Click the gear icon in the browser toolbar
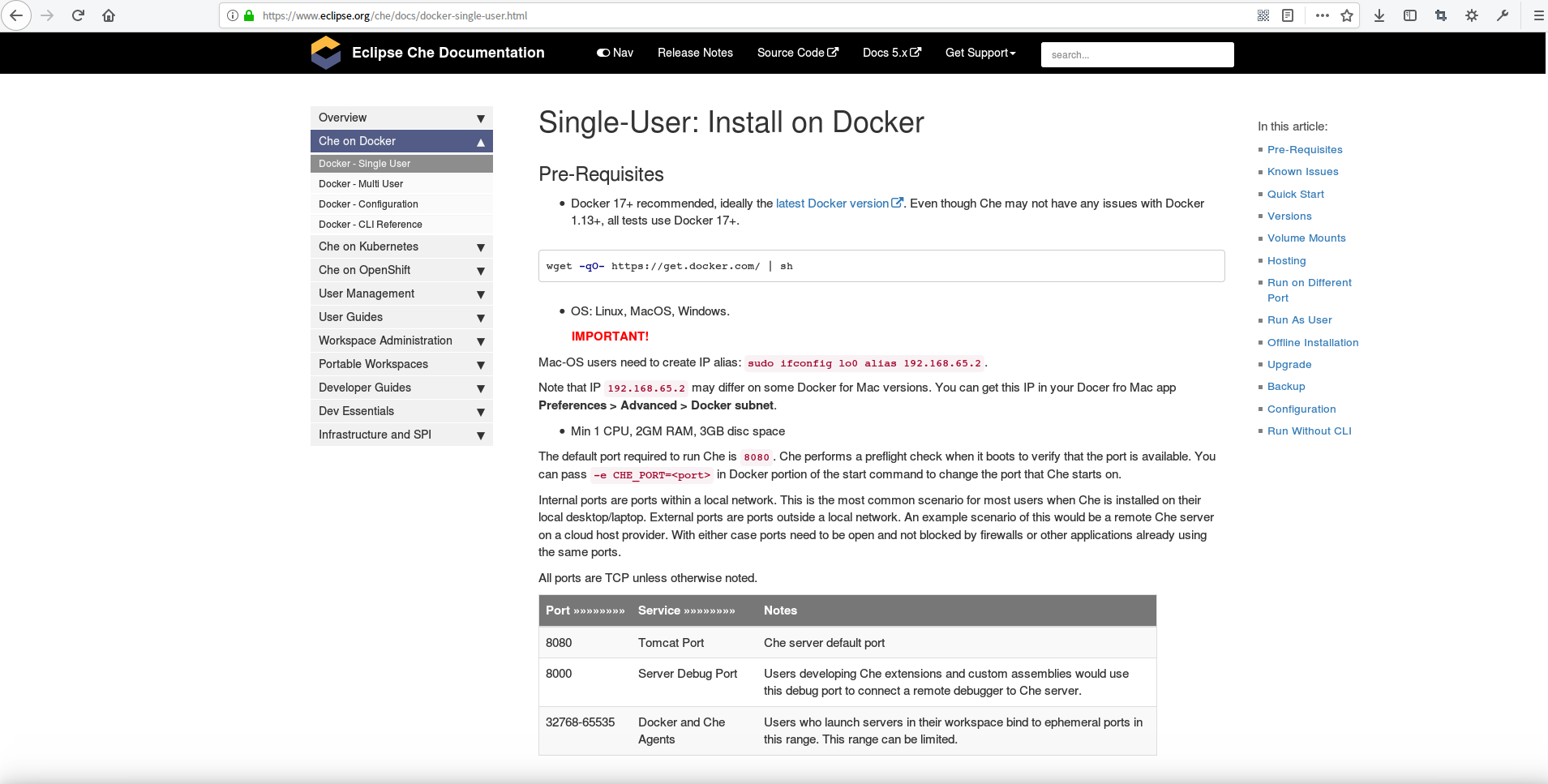The image size is (1548, 784). [x=1472, y=15]
